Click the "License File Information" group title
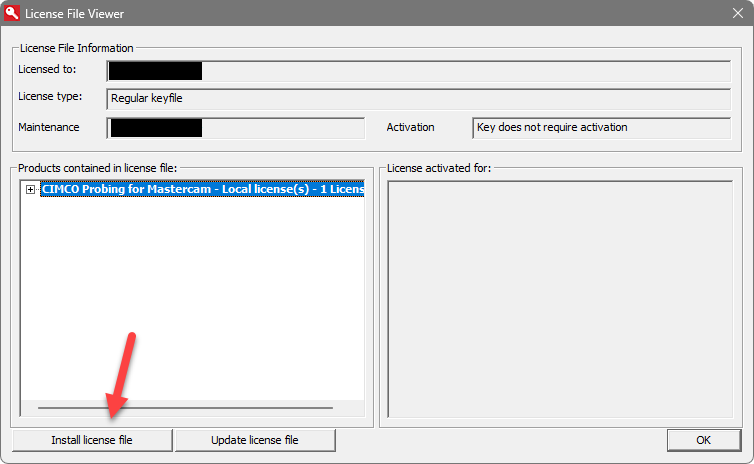The height and width of the screenshot is (464, 754). (76, 48)
